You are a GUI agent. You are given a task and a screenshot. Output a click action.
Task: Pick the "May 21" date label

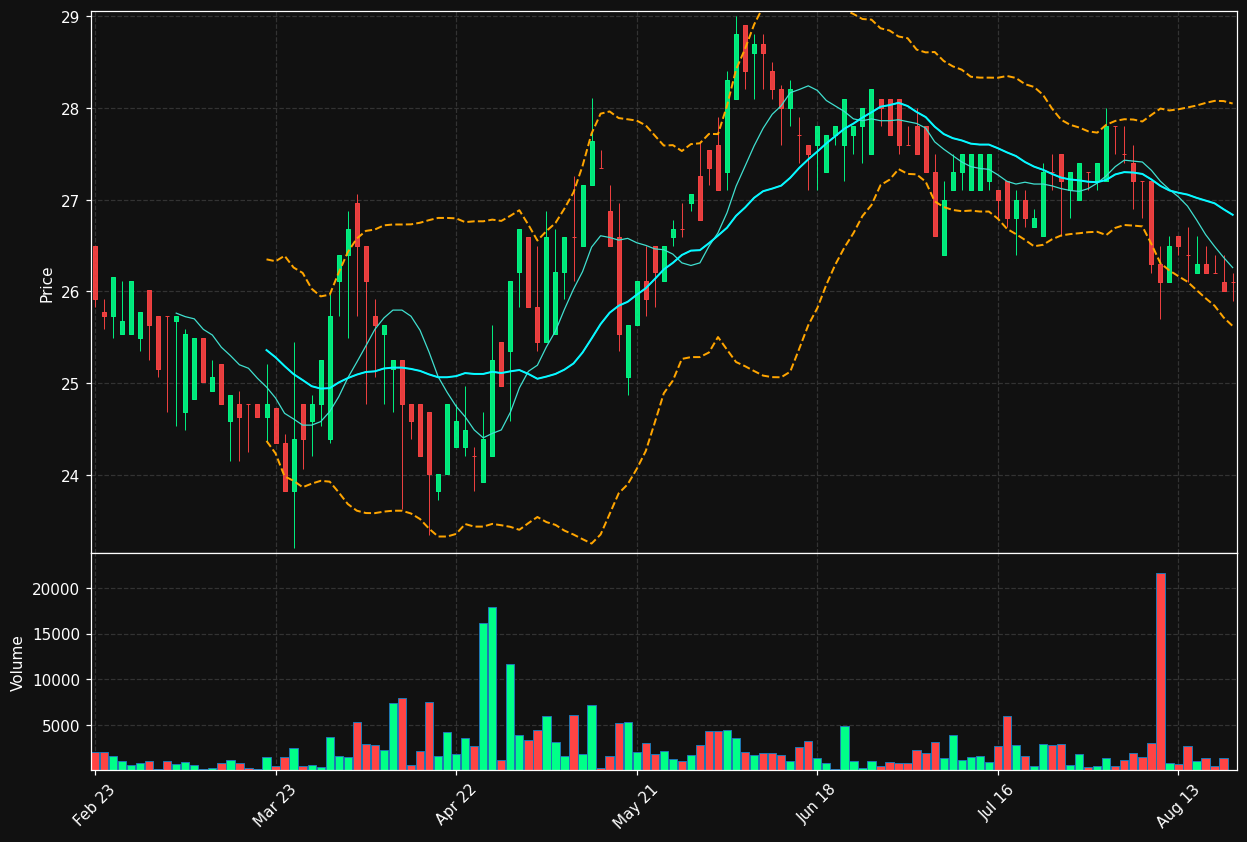[x=636, y=805]
